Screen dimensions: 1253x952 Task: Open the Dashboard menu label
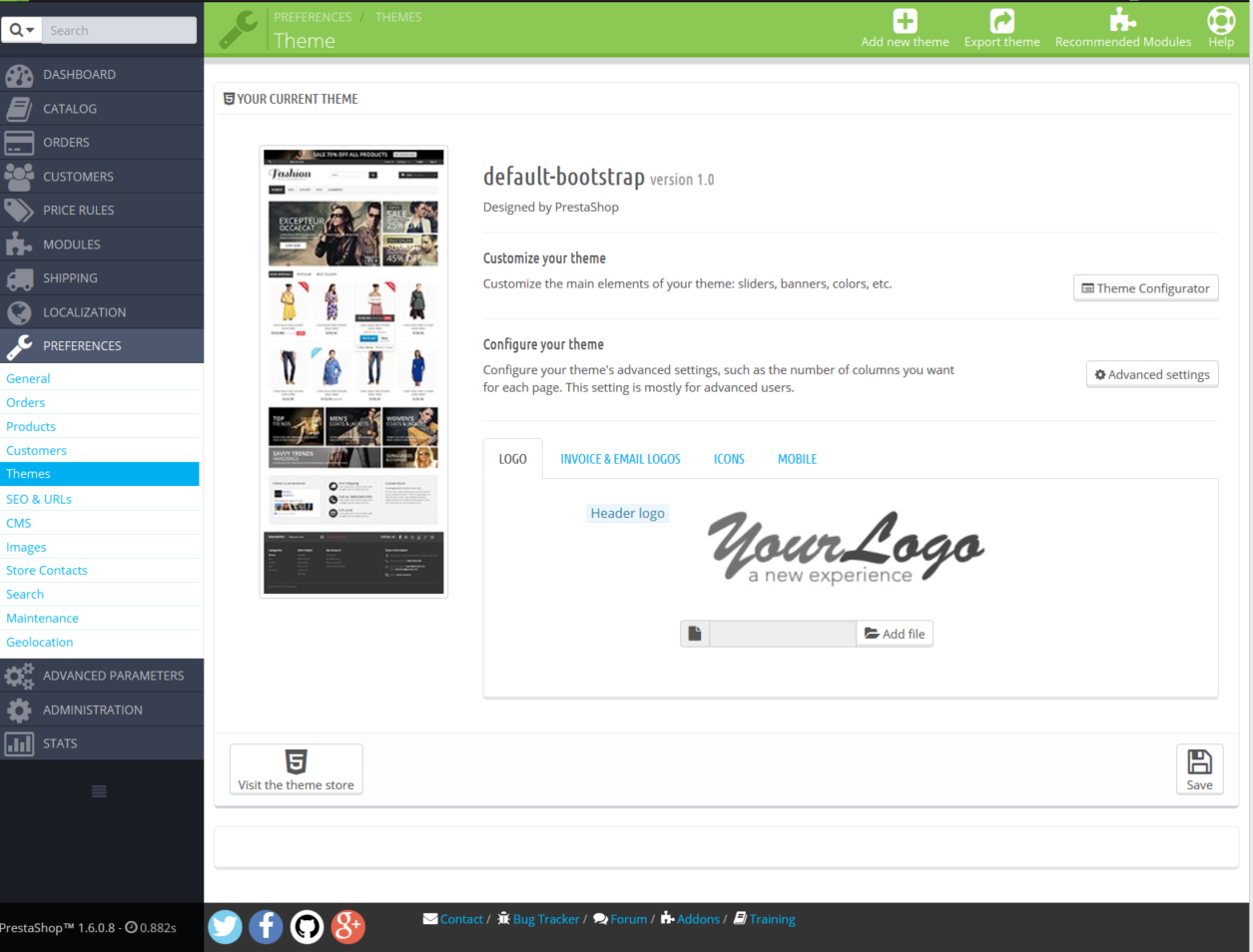79,75
